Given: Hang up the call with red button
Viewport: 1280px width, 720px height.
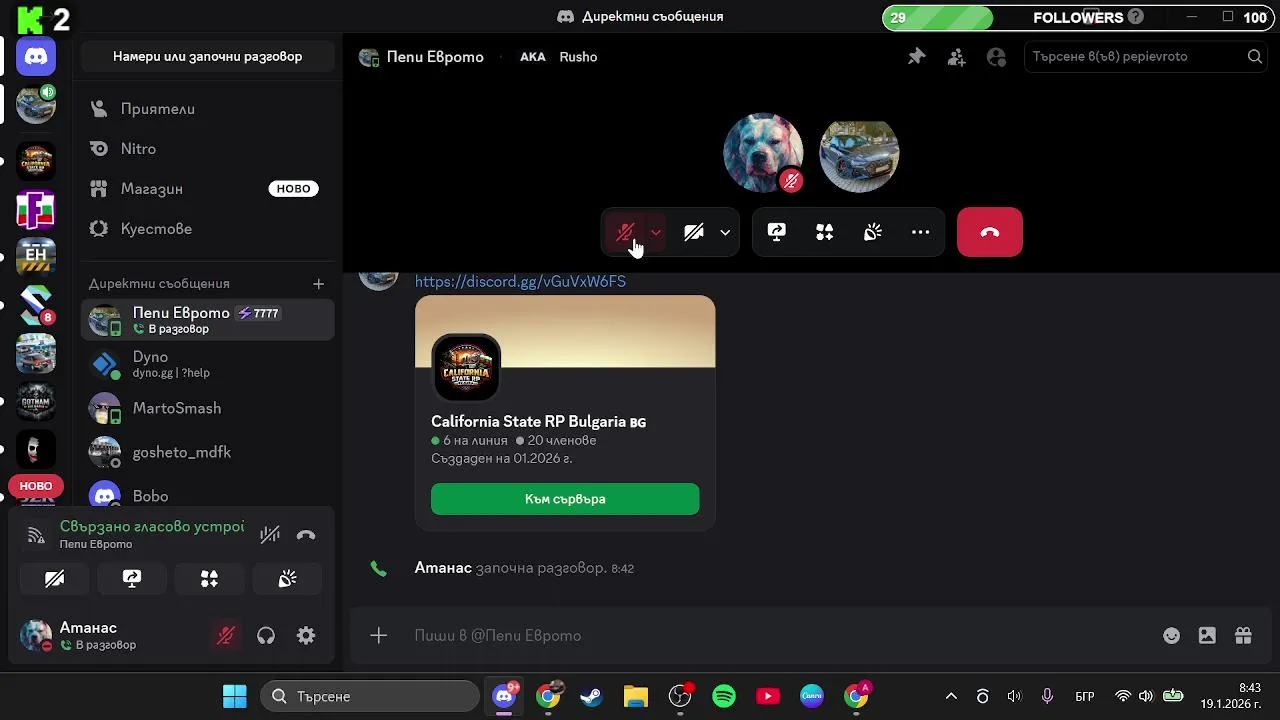Looking at the screenshot, I should pyautogui.click(x=990, y=232).
